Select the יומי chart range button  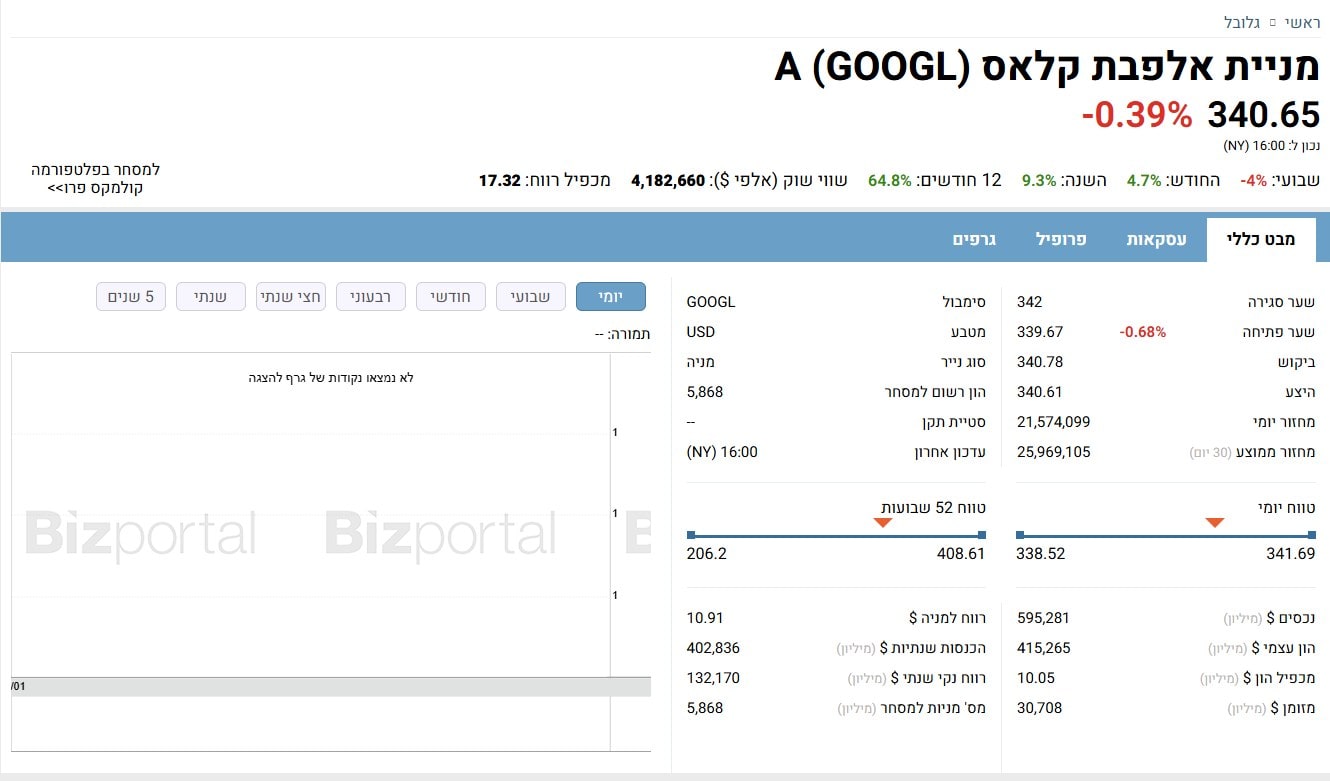coord(611,297)
